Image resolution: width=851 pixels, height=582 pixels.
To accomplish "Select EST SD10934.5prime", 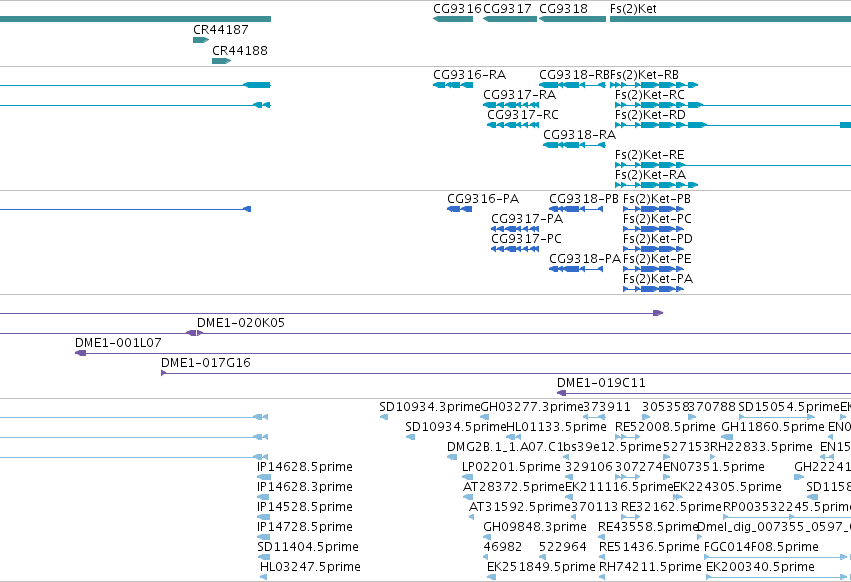I will point(410,437).
